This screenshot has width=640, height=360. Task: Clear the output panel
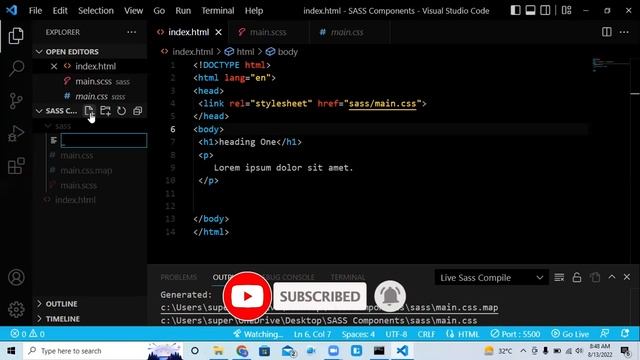point(559,278)
